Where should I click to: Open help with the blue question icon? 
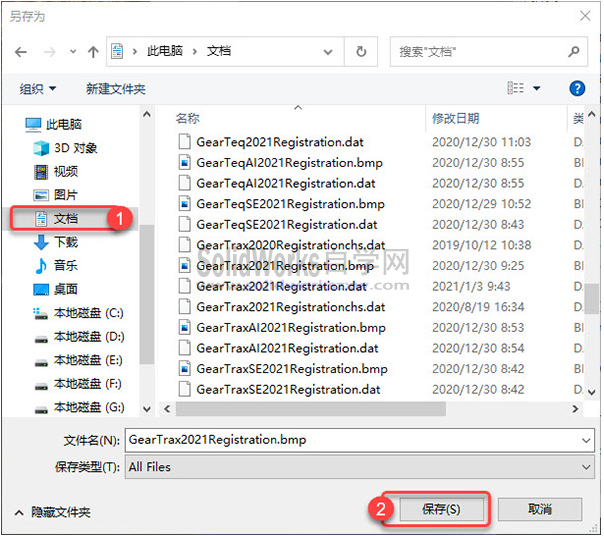[577, 89]
